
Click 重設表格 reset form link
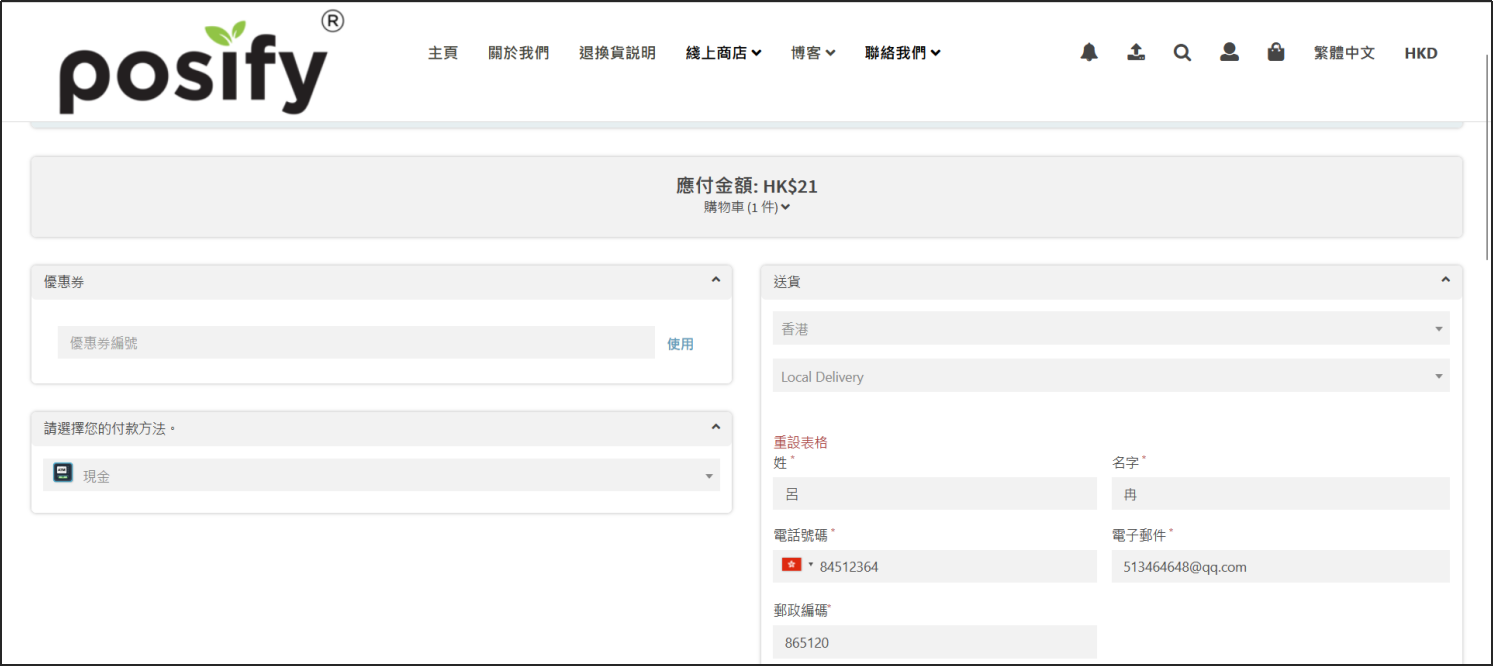click(x=800, y=442)
